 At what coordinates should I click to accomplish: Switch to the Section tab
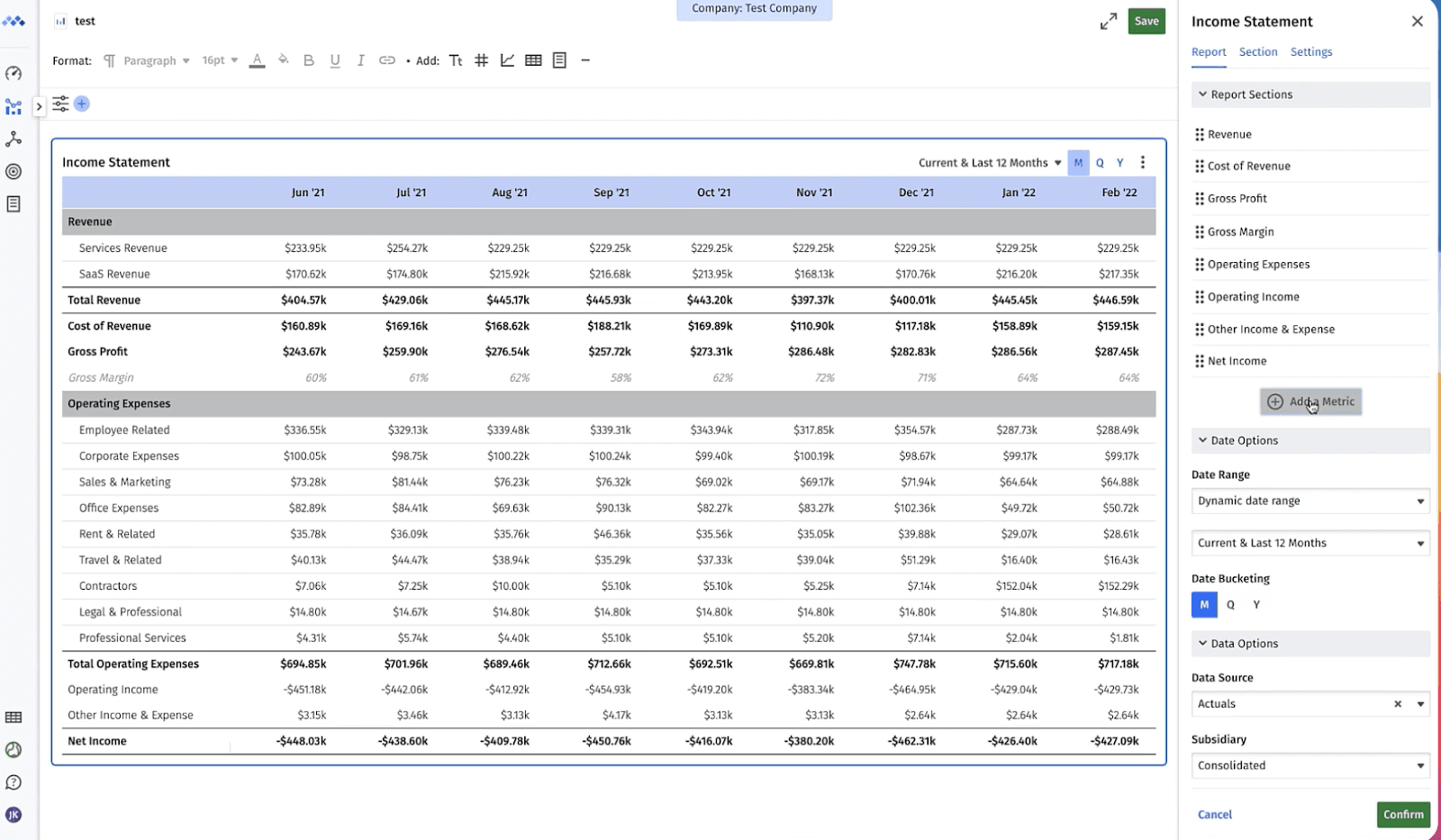[x=1257, y=51]
